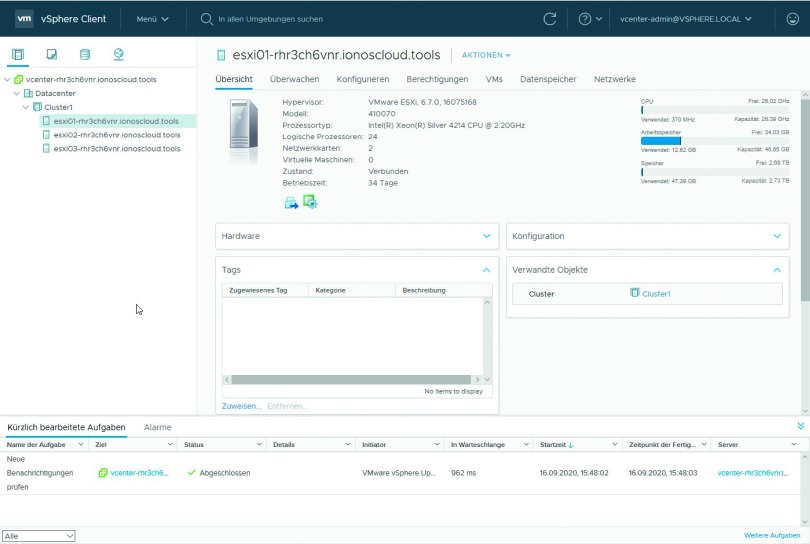Open the Storage inventory view icon
This screenshot has height=544, width=810.
85,54
